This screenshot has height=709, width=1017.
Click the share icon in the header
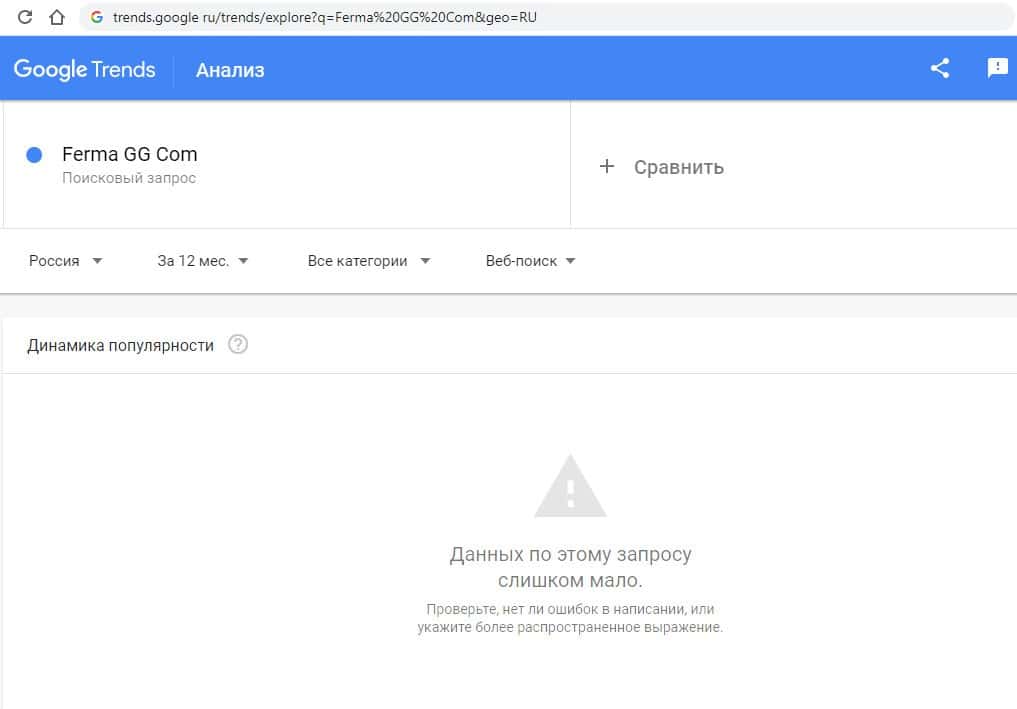[x=940, y=68]
